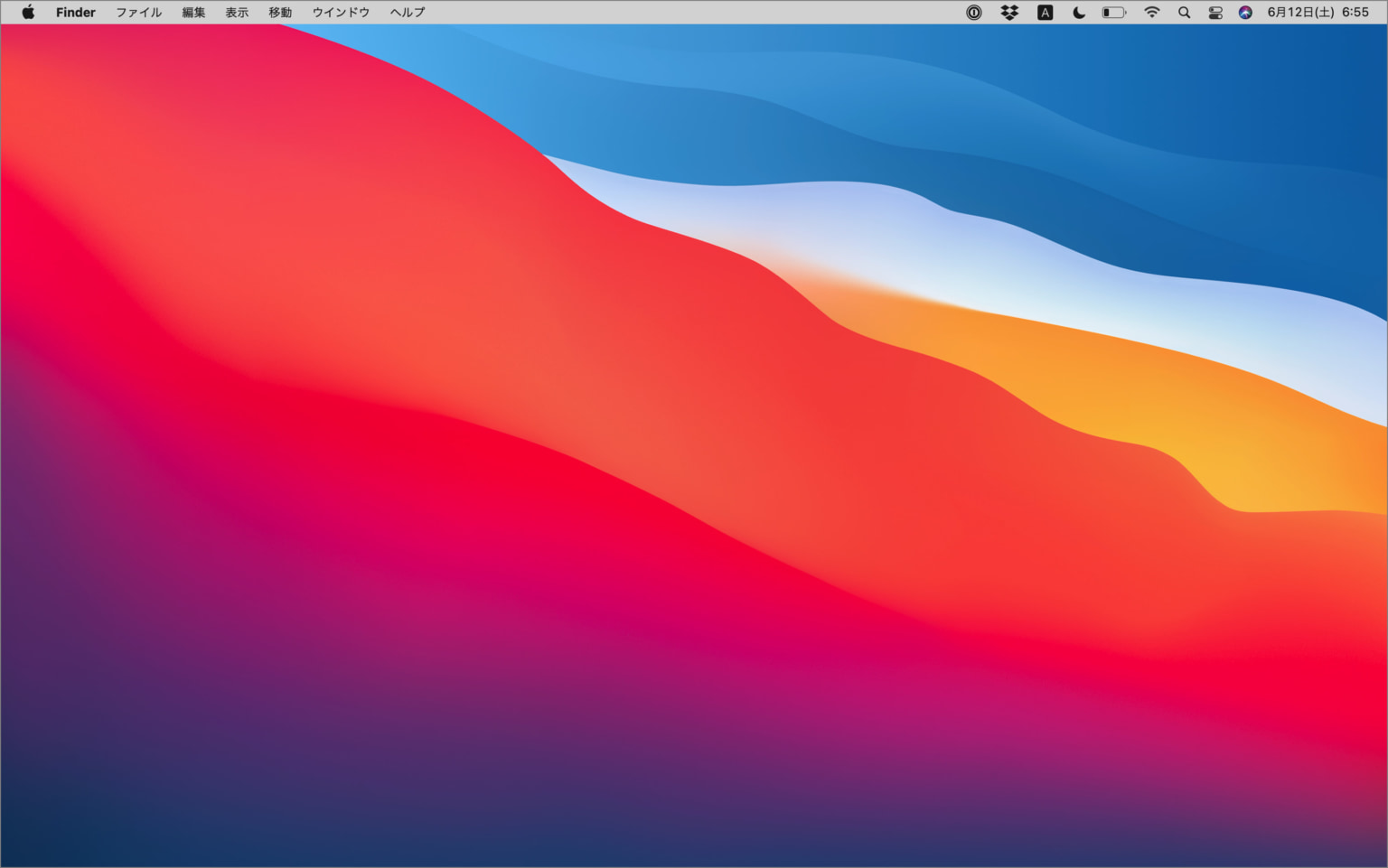Activate Siri from menu bar
1388x868 pixels.
[1245, 13]
